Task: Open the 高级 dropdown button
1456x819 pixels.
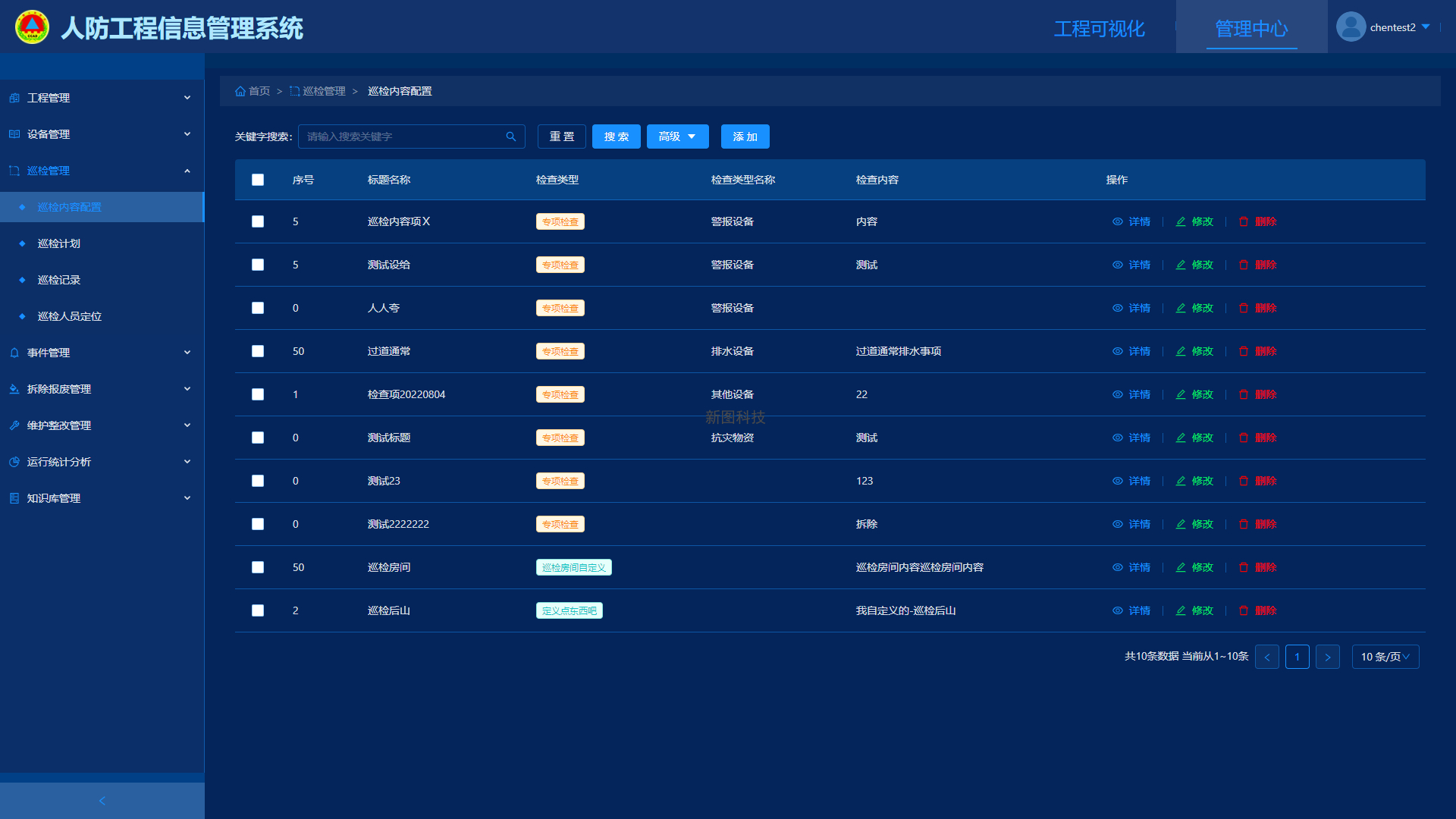Action: click(677, 136)
